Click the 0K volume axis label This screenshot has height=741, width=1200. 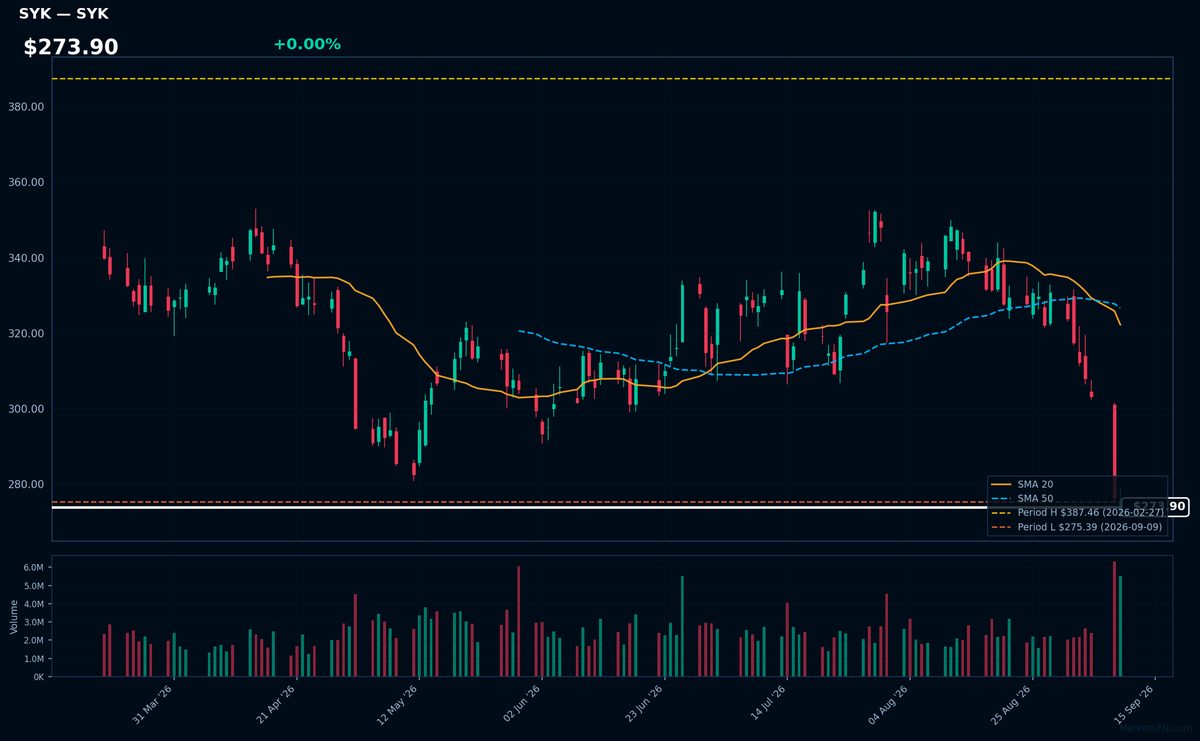(x=38, y=677)
